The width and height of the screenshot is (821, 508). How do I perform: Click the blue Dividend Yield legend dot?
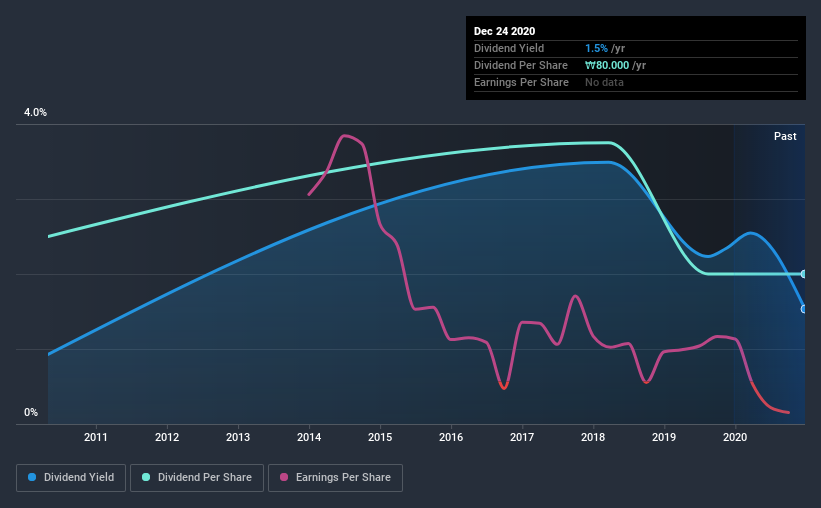(x=32, y=477)
